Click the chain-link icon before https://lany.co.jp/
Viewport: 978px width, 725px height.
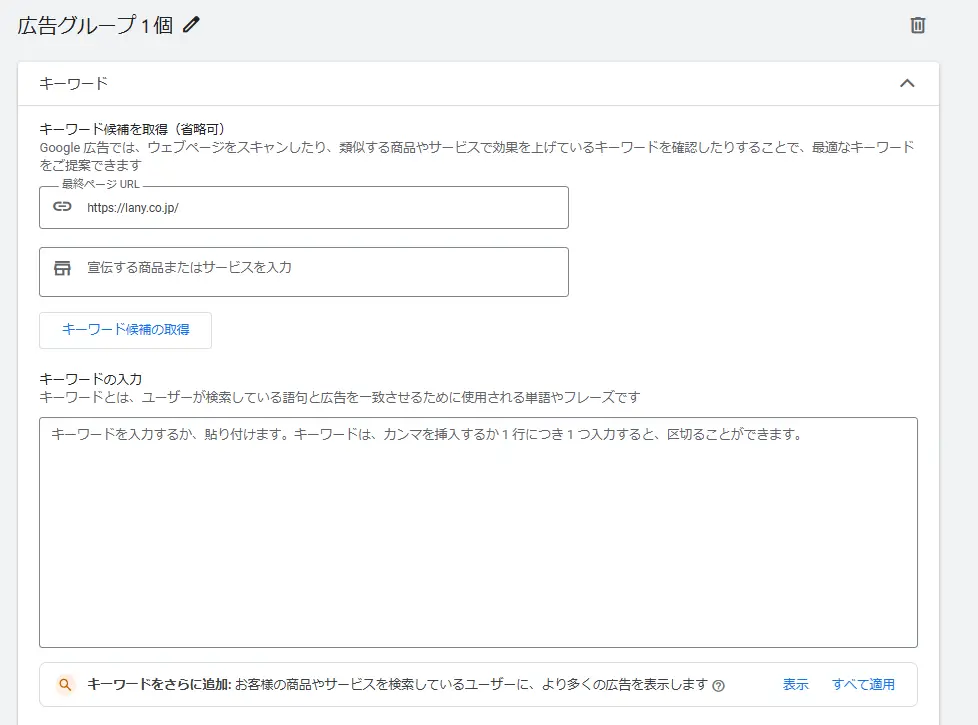pyautogui.click(x=62, y=207)
